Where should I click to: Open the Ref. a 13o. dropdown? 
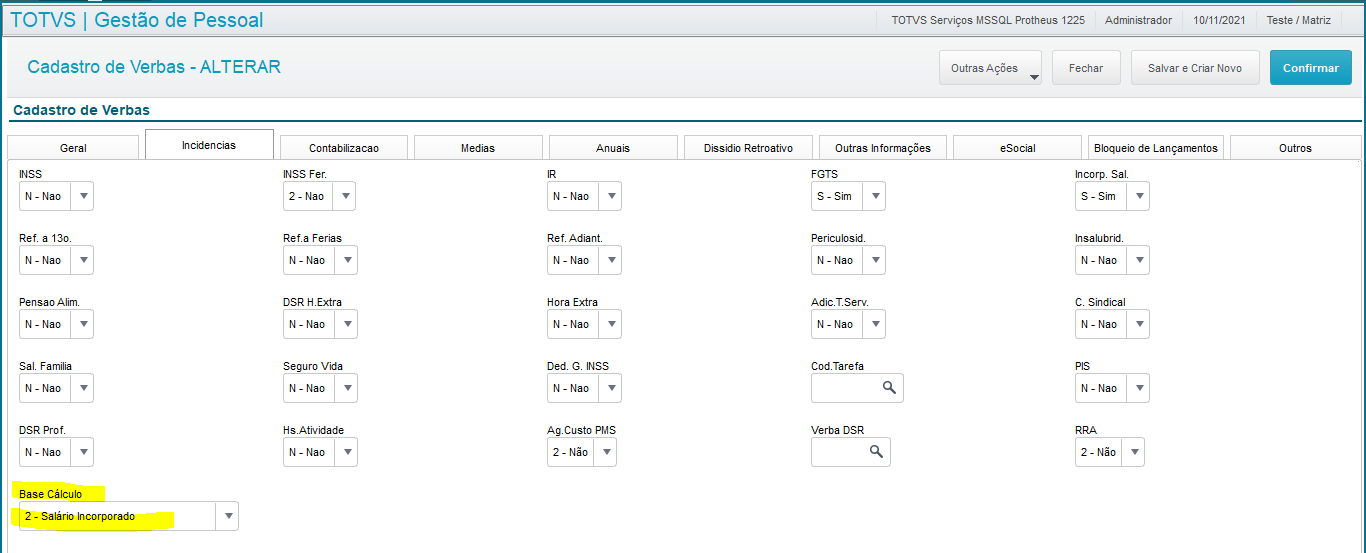(82, 260)
